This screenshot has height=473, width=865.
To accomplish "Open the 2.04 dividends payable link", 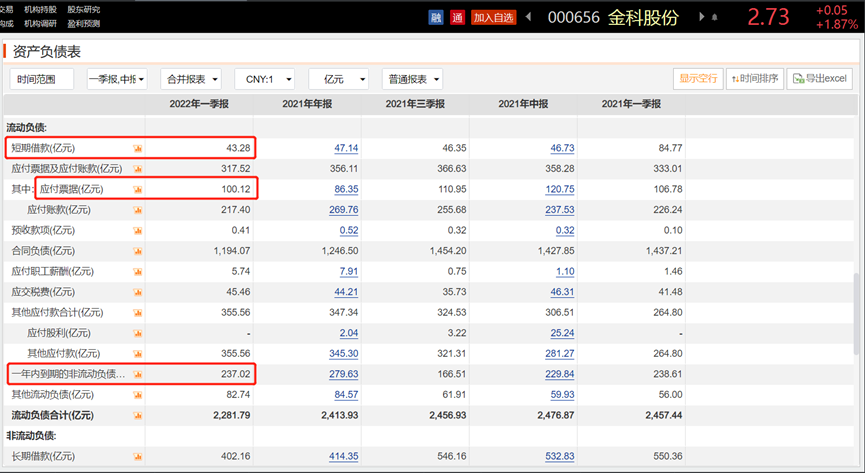I will (x=349, y=333).
